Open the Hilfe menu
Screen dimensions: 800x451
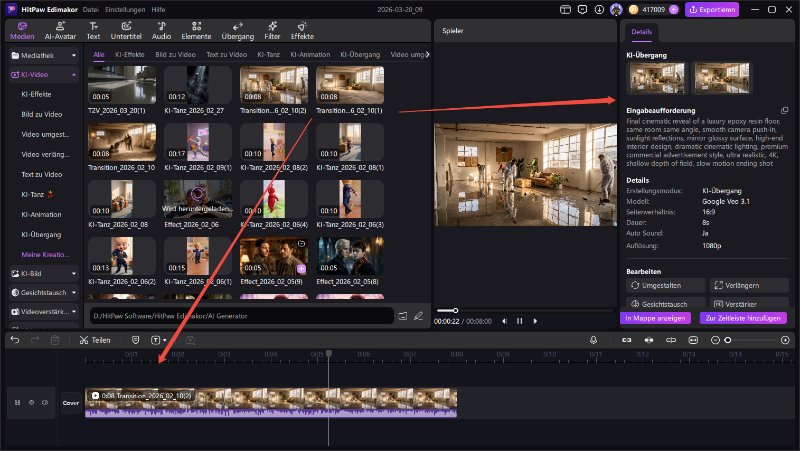pos(158,9)
